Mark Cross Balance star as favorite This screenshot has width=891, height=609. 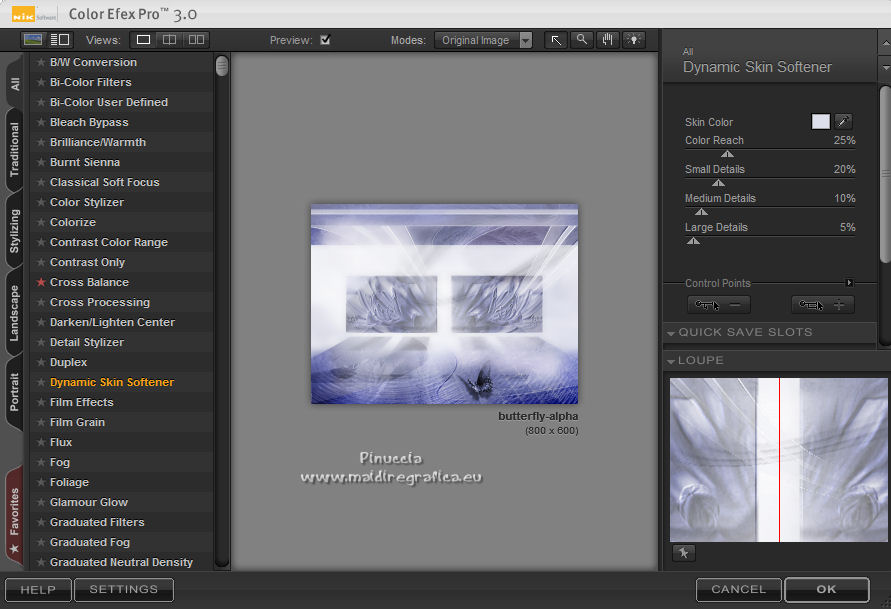(41, 282)
